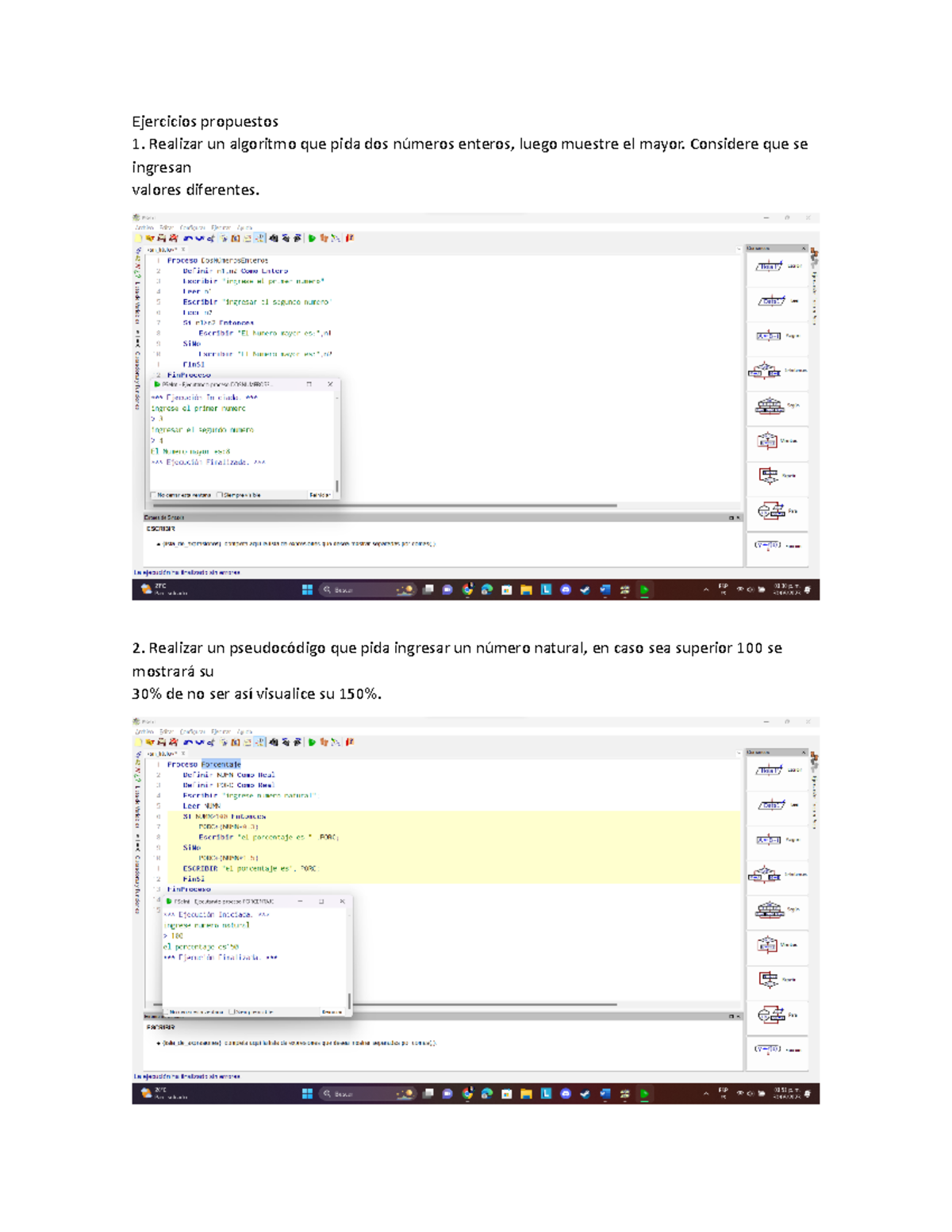952x1232 pixels.
Task: Open PSeInt help with the red icon
Action: tap(351, 238)
